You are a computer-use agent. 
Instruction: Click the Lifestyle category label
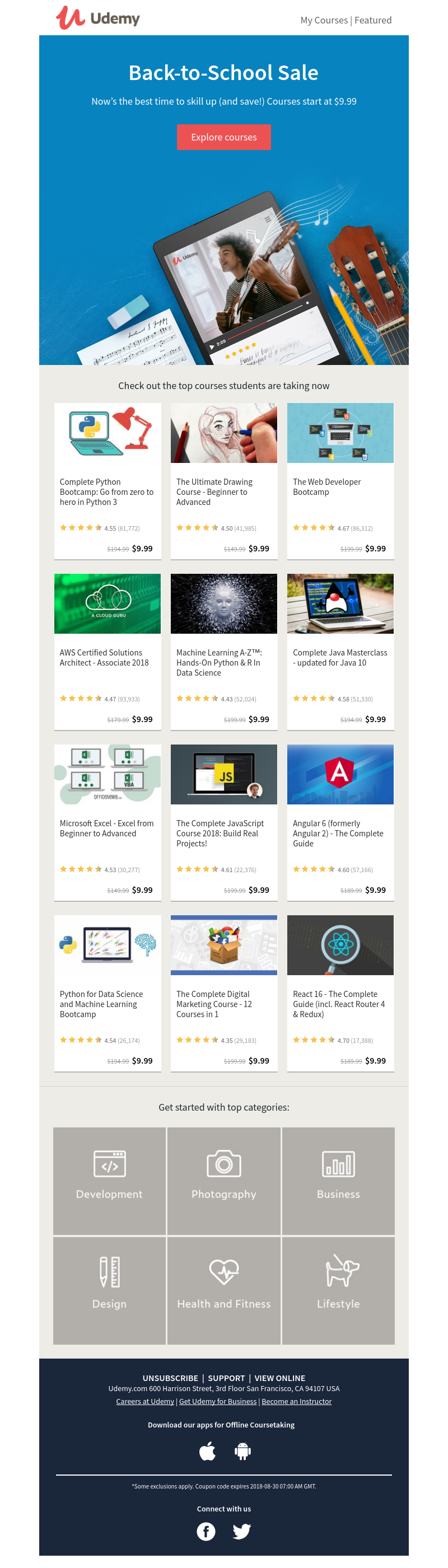[x=338, y=1304]
